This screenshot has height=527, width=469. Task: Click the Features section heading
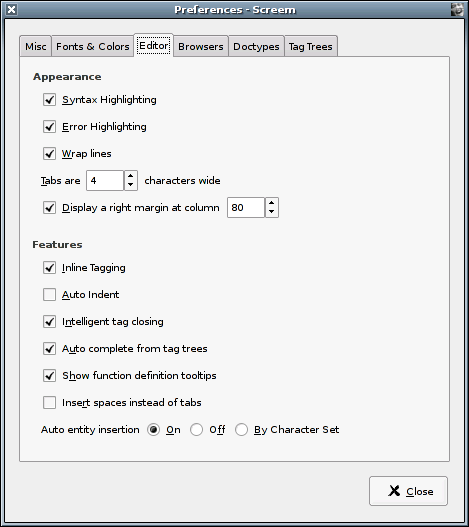[x=57, y=244]
